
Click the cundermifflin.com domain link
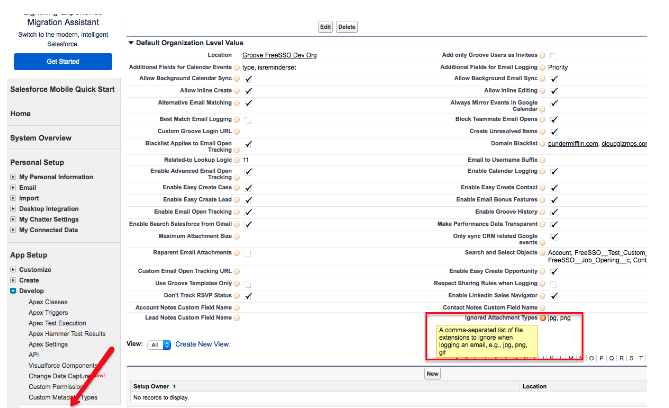[573, 144]
